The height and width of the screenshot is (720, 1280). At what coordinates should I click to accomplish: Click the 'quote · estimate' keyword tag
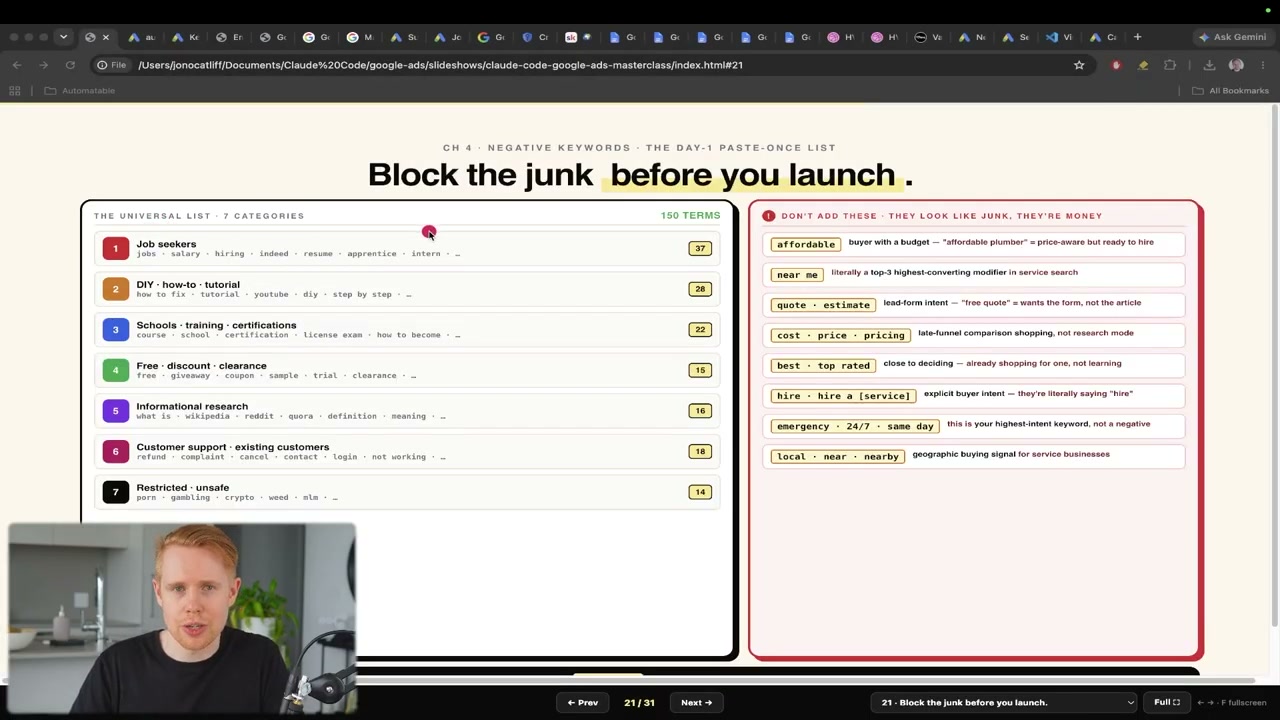823,305
